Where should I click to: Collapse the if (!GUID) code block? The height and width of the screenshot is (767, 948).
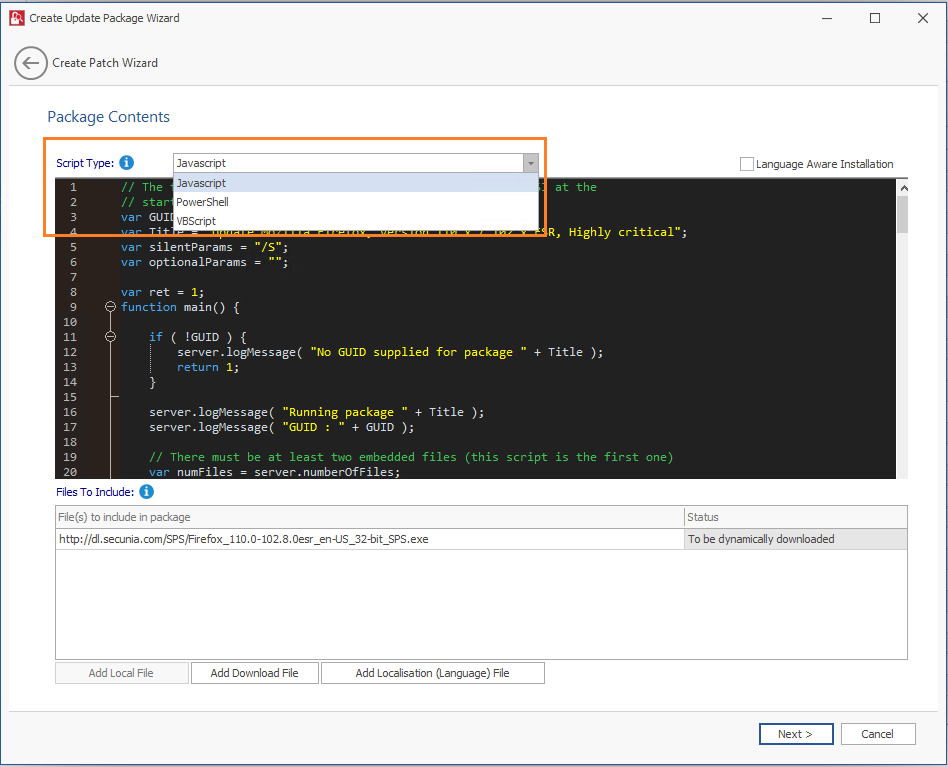click(110, 337)
